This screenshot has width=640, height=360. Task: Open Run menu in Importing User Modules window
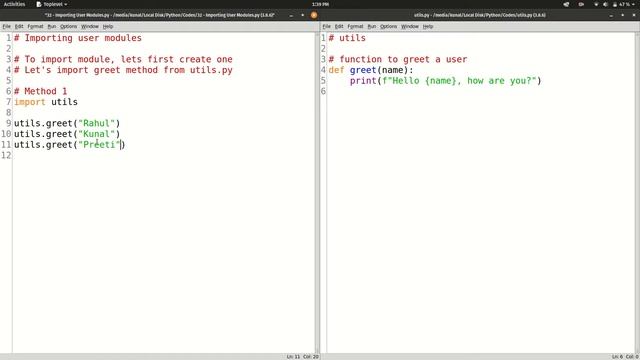point(51,26)
